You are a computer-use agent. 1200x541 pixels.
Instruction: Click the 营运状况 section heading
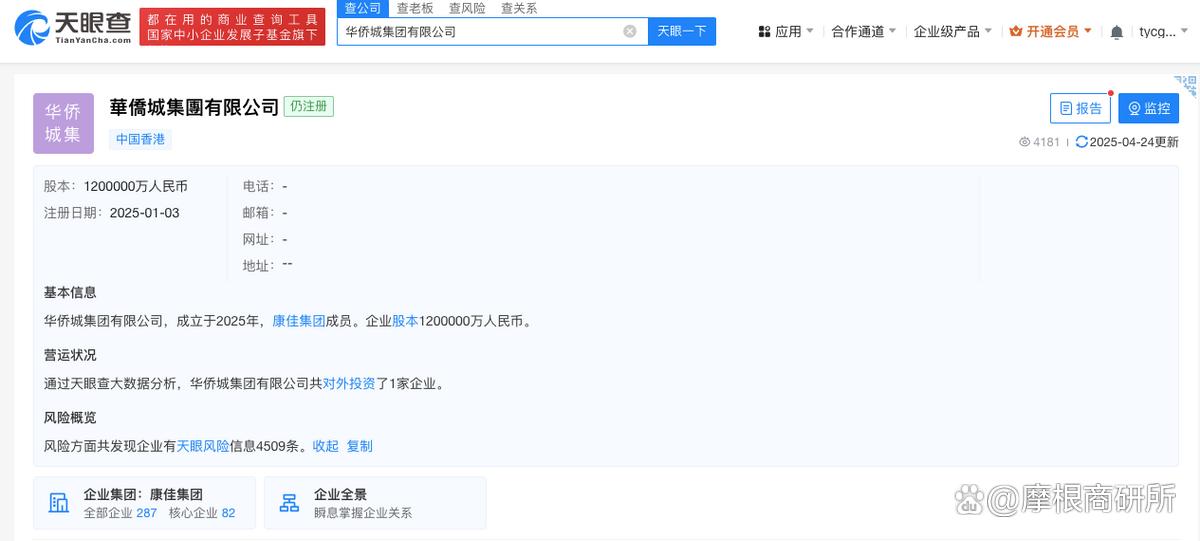pyautogui.click(x=70, y=355)
